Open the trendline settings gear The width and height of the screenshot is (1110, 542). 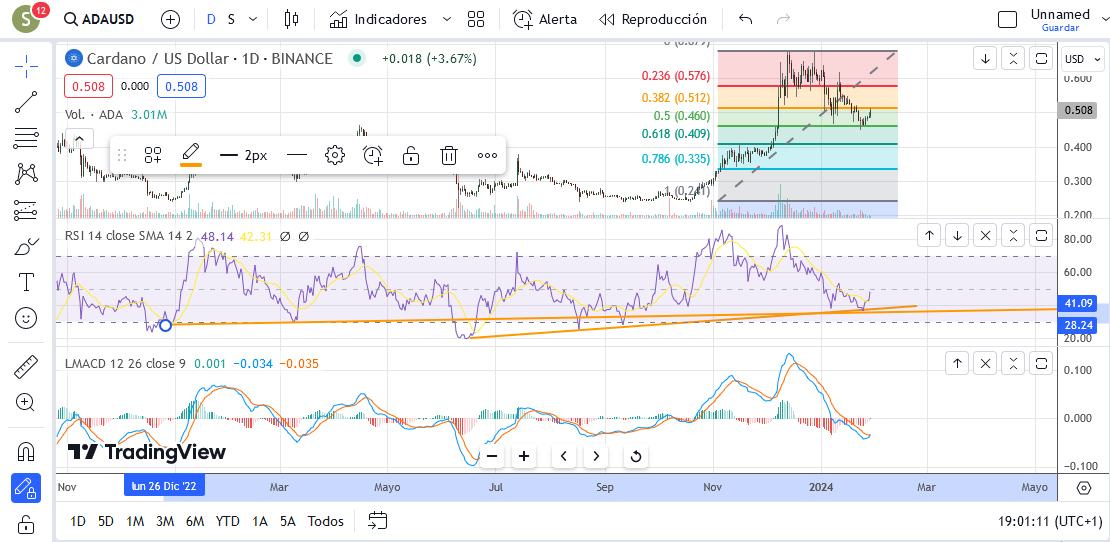(x=335, y=155)
